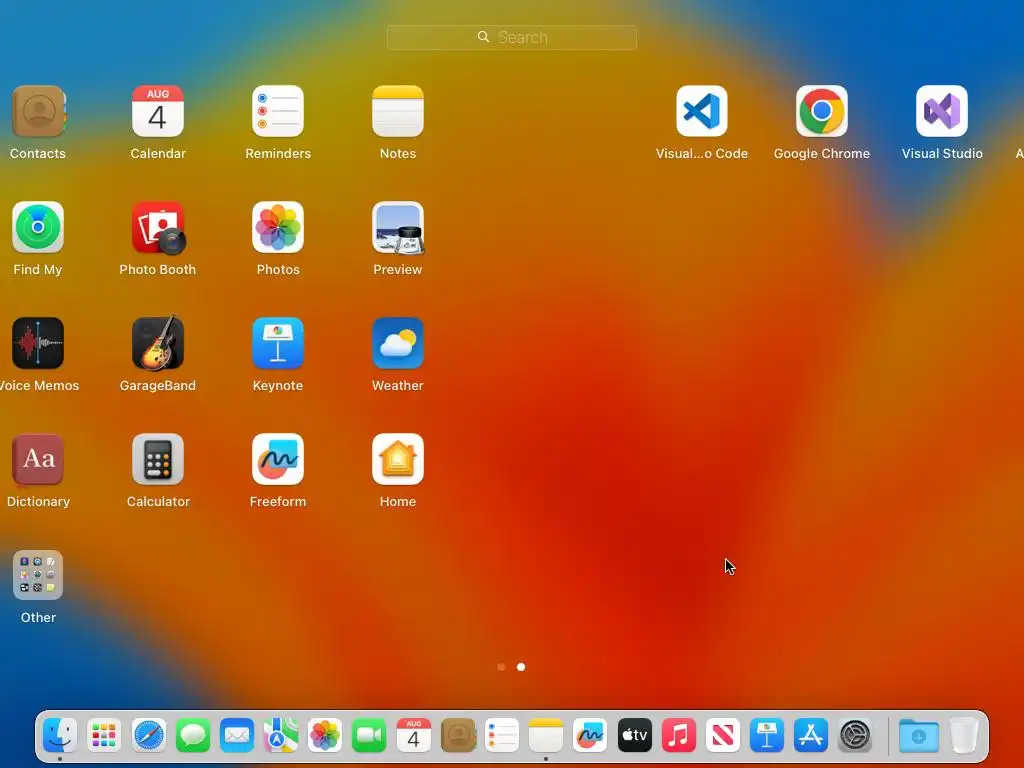1024x768 pixels.
Task: Open News from the Dock
Action: 723,736
